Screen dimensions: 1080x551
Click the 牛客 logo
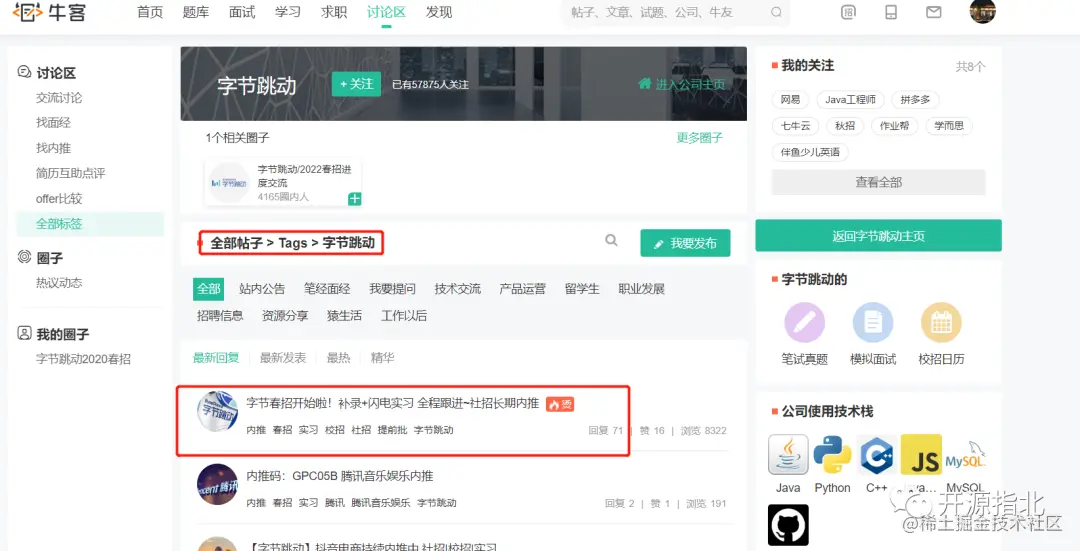pos(48,12)
